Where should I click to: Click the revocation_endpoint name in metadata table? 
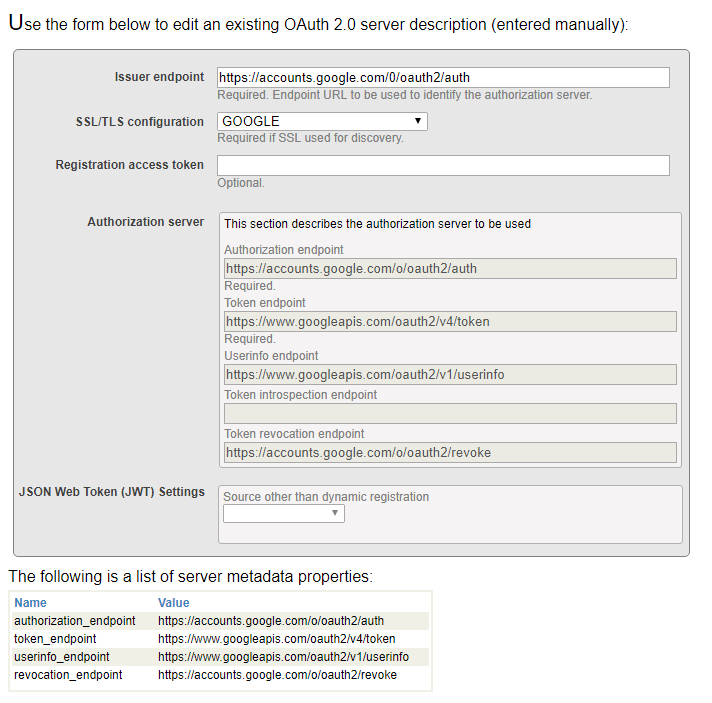[x=68, y=675]
